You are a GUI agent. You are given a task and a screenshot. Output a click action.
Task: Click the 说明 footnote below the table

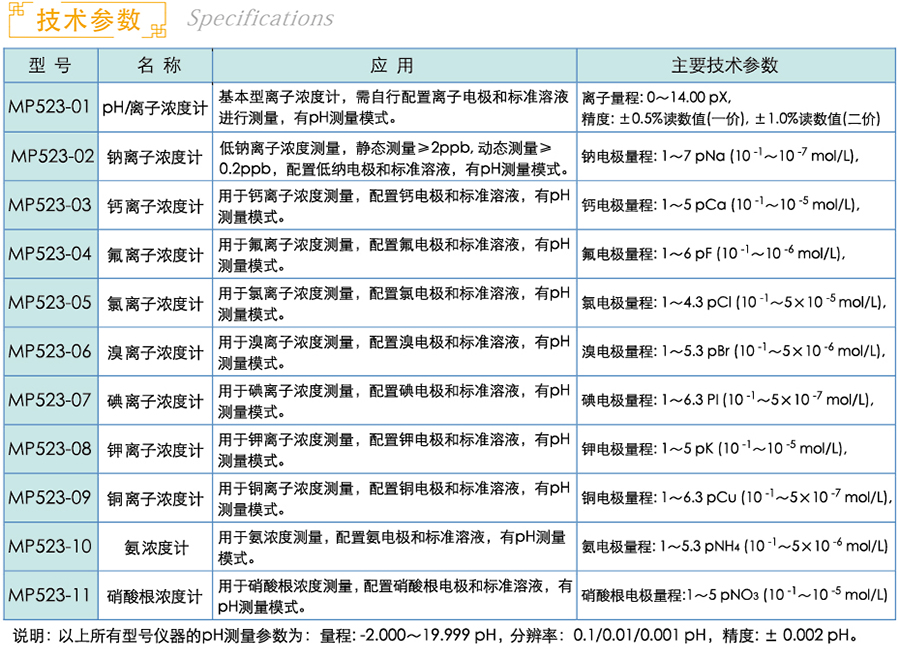pyautogui.click(x=436, y=634)
